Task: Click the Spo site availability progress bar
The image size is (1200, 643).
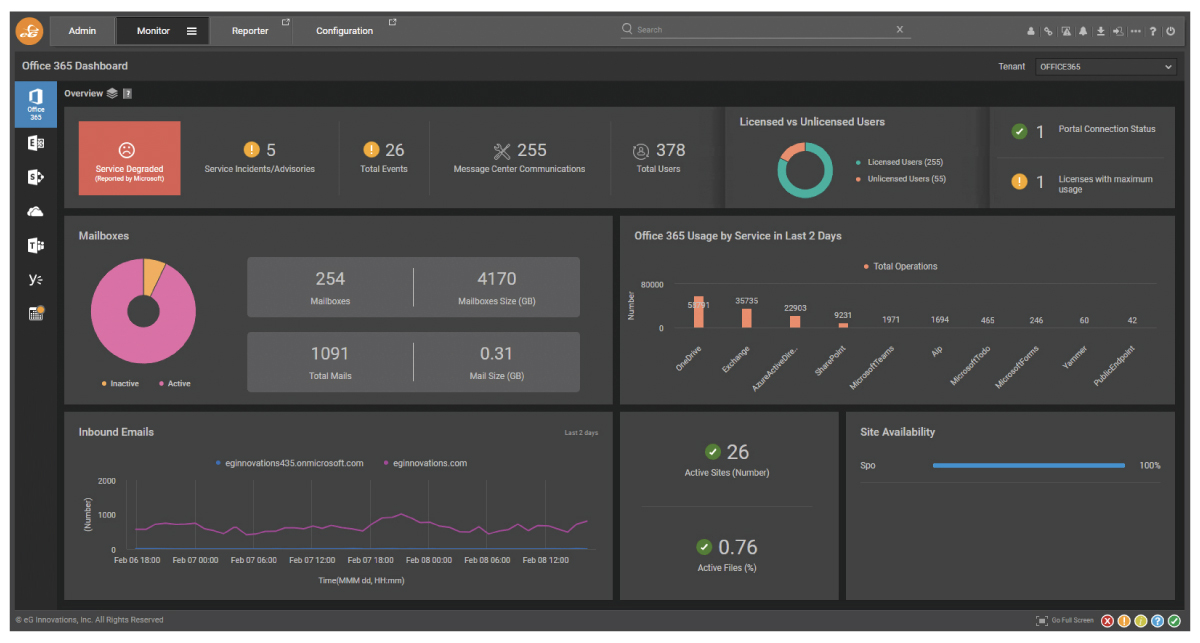Action: 1029,466
